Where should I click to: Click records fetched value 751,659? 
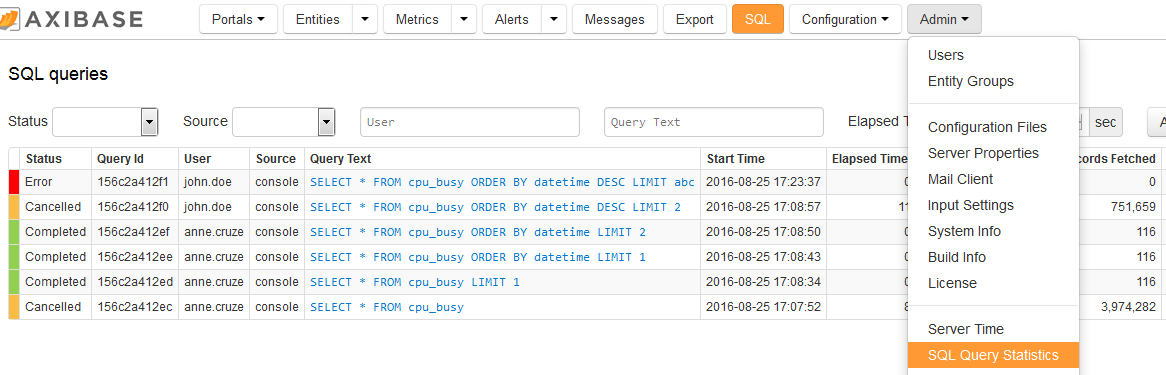coord(1133,207)
